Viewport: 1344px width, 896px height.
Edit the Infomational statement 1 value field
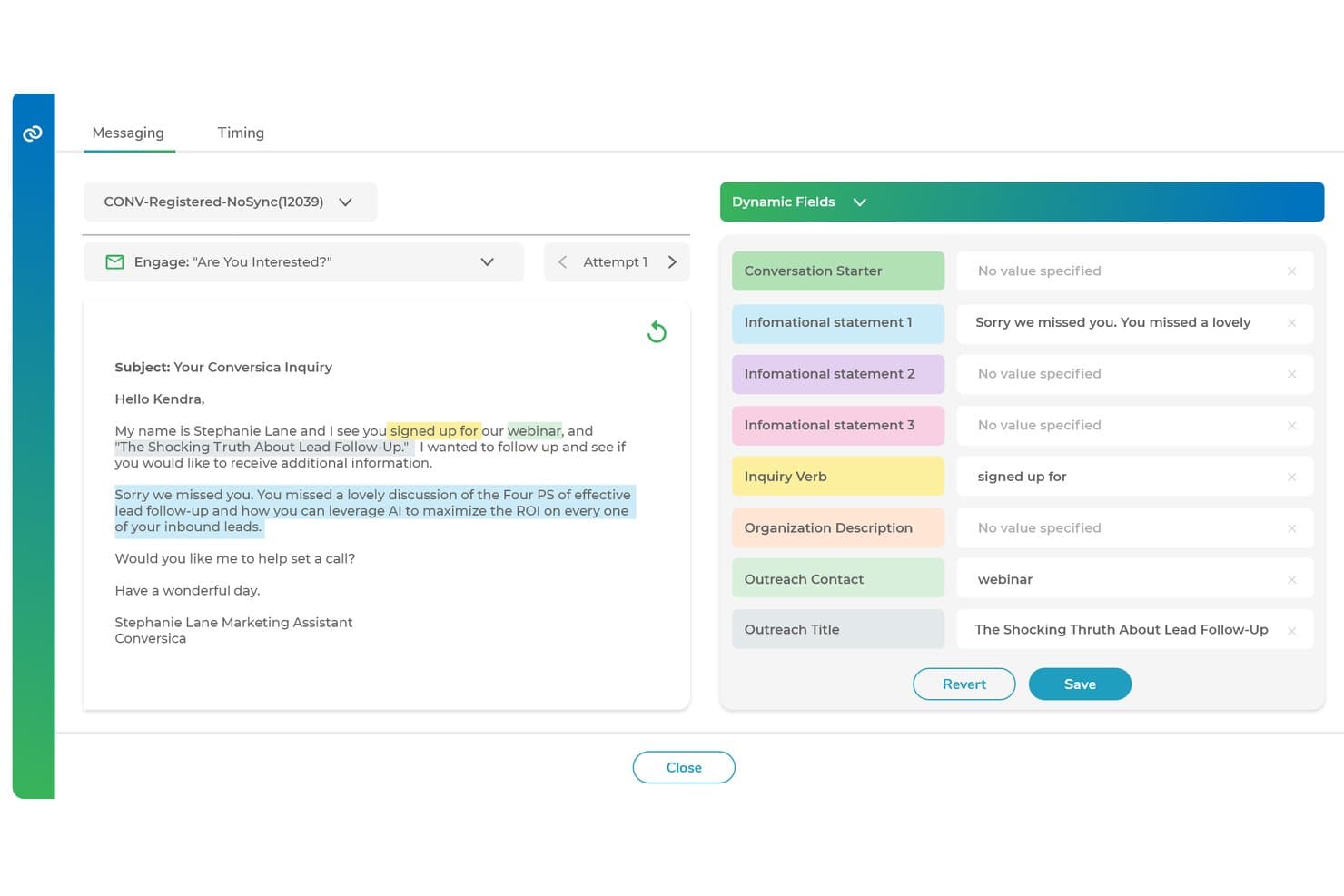pos(1135,323)
